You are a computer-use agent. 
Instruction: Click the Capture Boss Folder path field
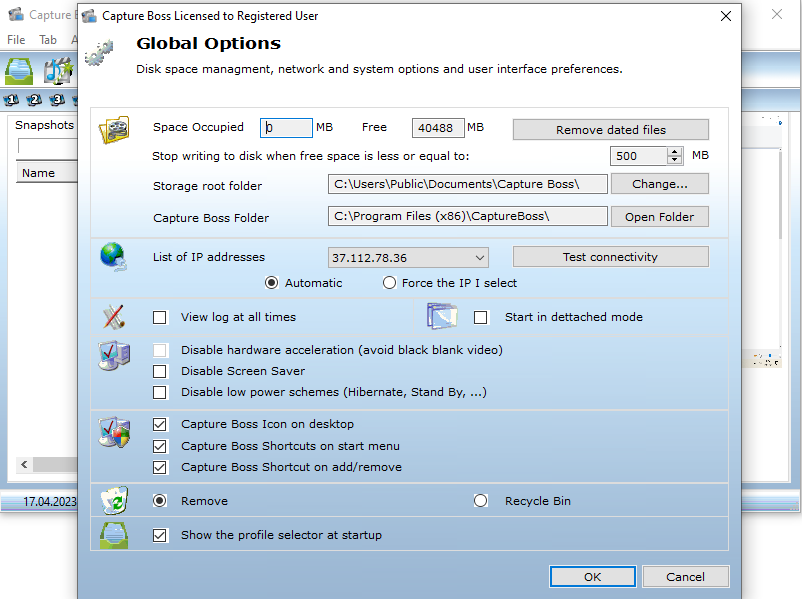pyautogui.click(x=467, y=216)
